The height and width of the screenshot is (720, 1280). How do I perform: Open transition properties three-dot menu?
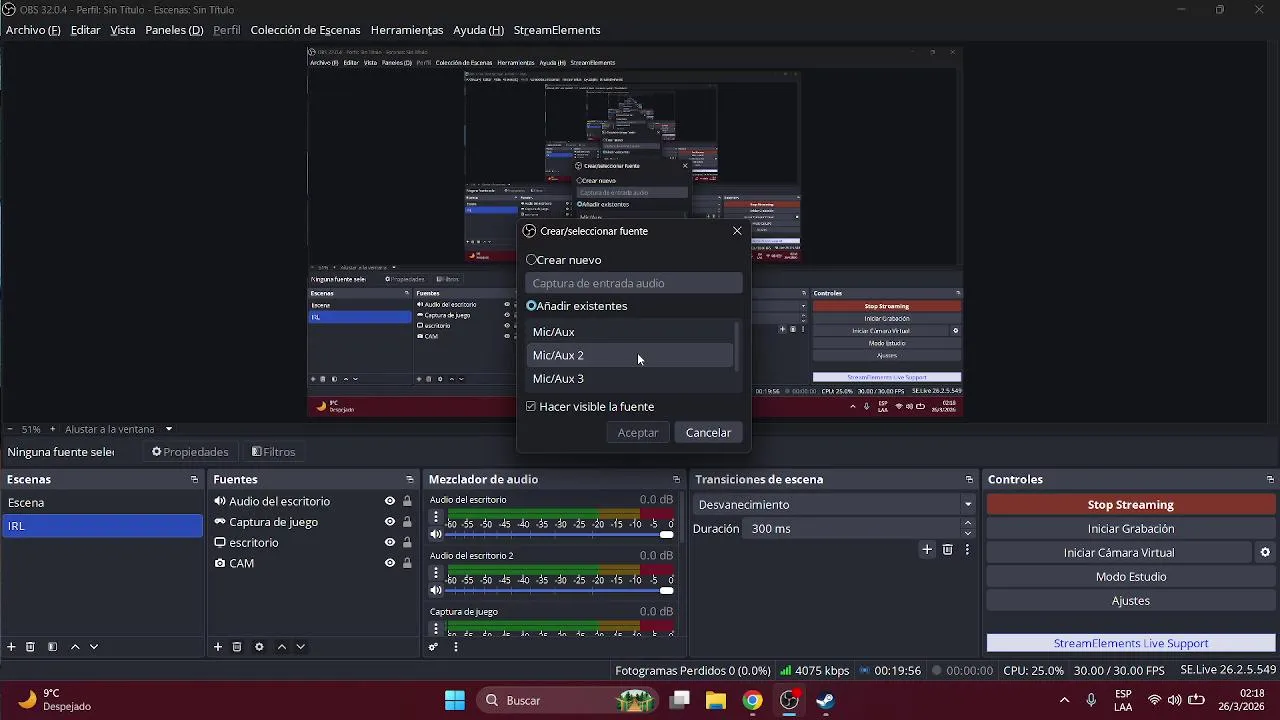pos(967,549)
